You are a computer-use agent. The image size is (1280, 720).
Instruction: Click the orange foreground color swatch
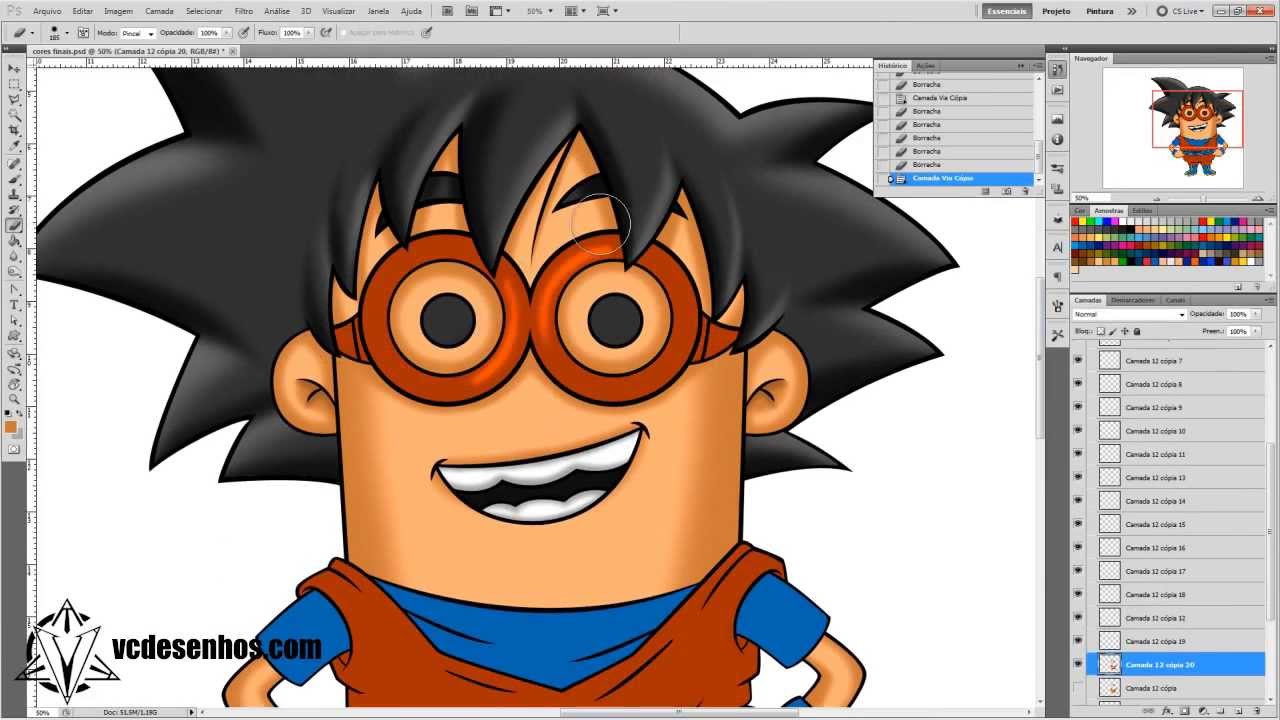(x=11, y=427)
